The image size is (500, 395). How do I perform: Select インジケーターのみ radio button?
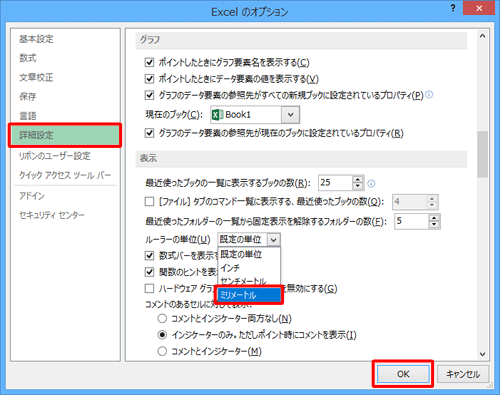[x=162, y=335]
